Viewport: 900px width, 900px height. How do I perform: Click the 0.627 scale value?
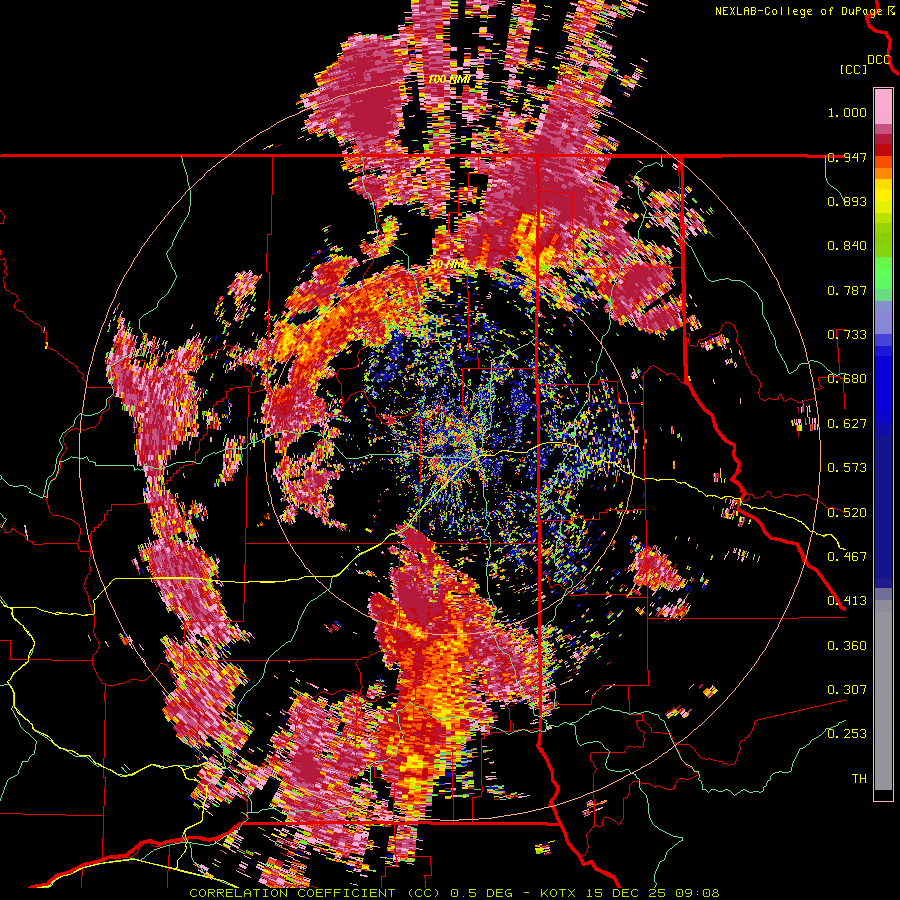pyautogui.click(x=847, y=424)
